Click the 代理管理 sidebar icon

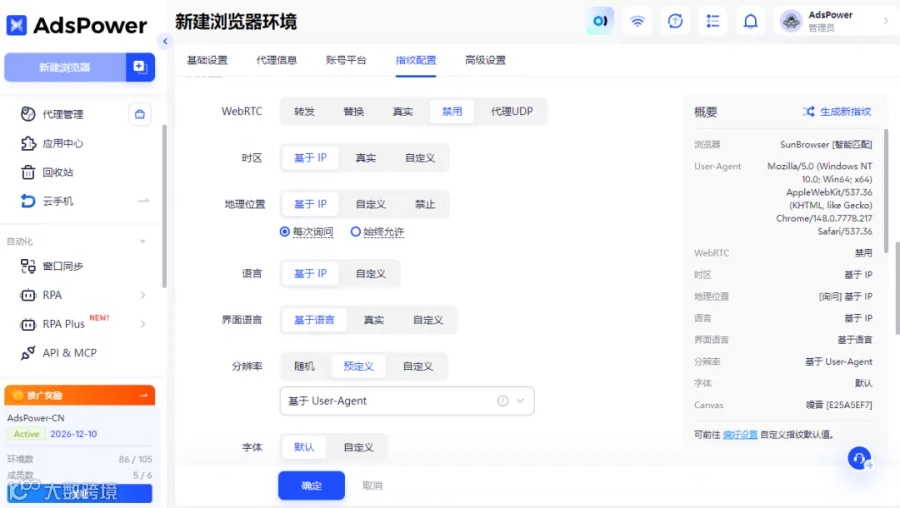[28, 114]
